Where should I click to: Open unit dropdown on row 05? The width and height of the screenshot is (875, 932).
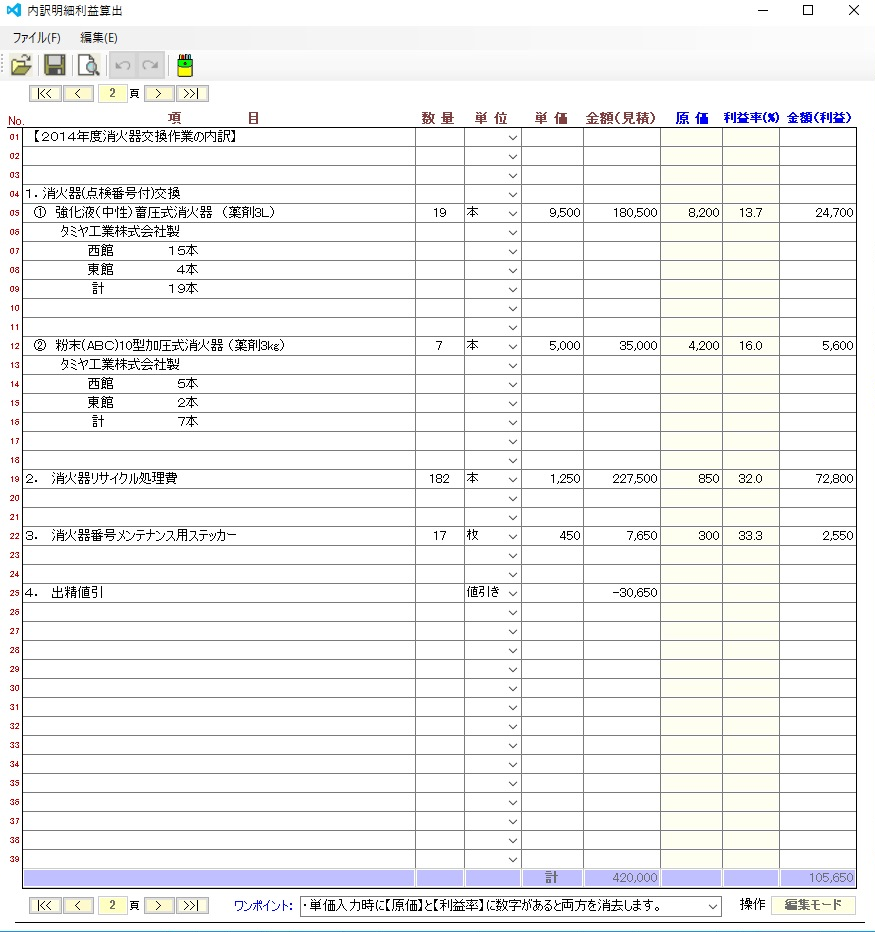click(x=512, y=213)
